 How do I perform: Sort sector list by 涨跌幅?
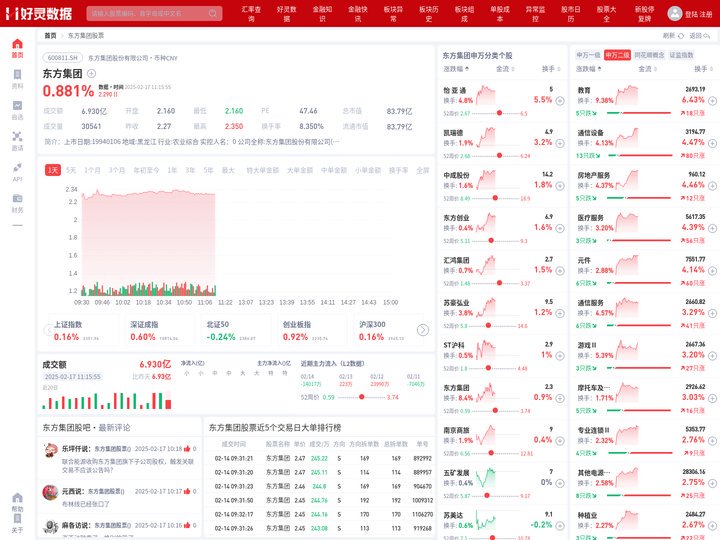coord(588,69)
